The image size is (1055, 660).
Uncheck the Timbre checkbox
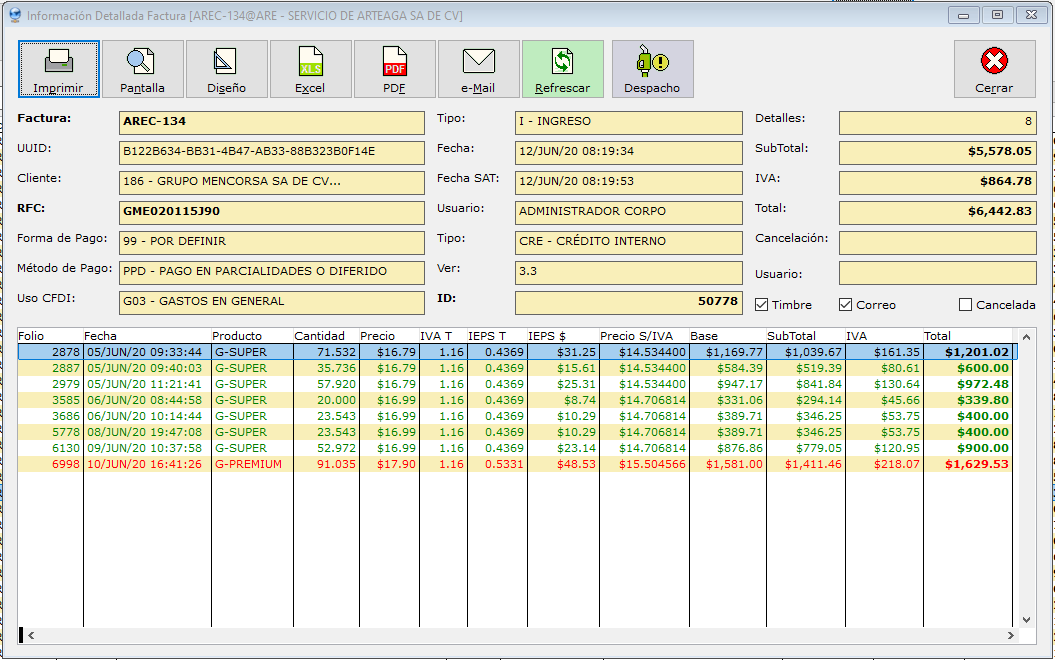762,305
